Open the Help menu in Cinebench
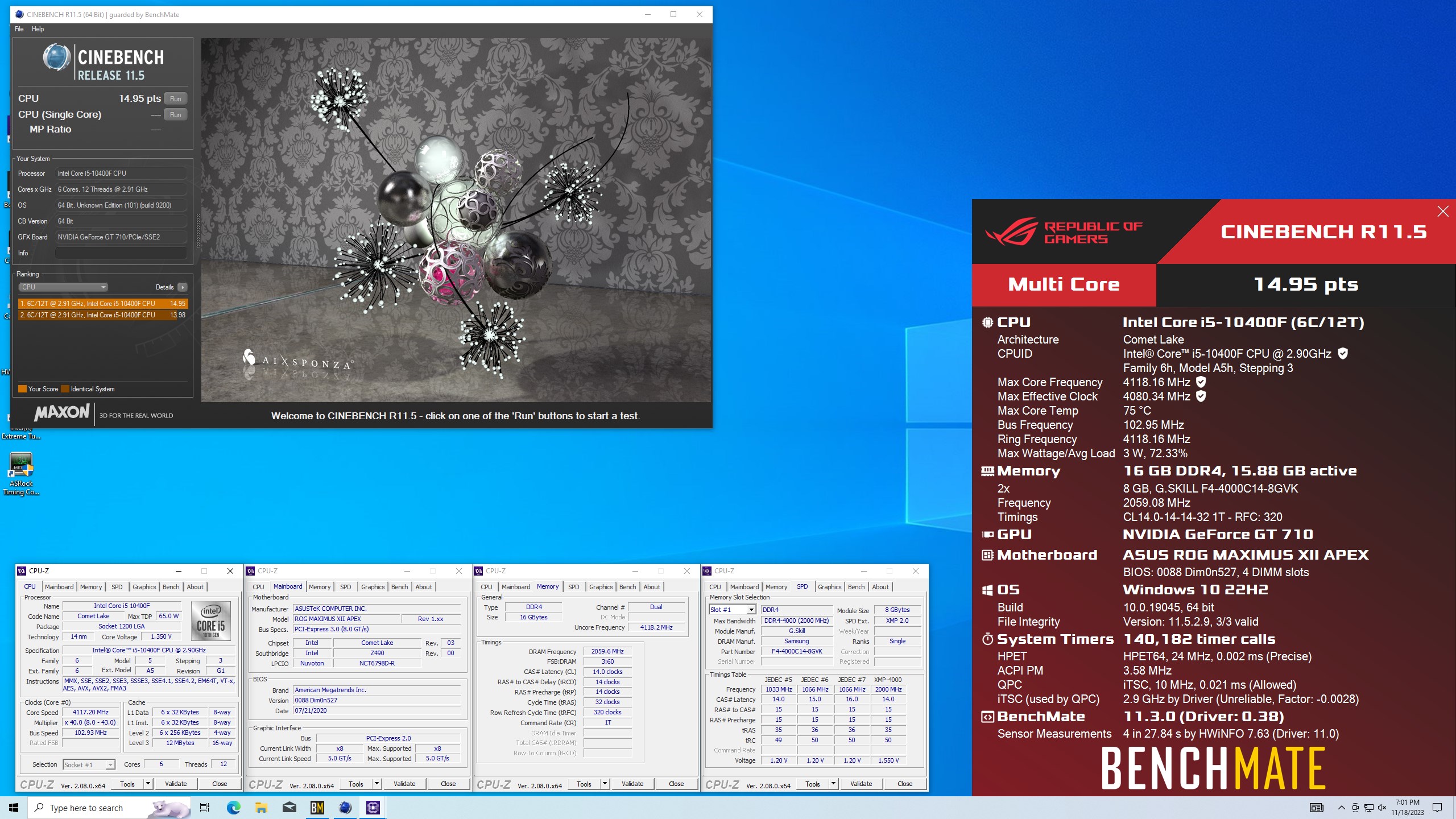 point(38,29)
